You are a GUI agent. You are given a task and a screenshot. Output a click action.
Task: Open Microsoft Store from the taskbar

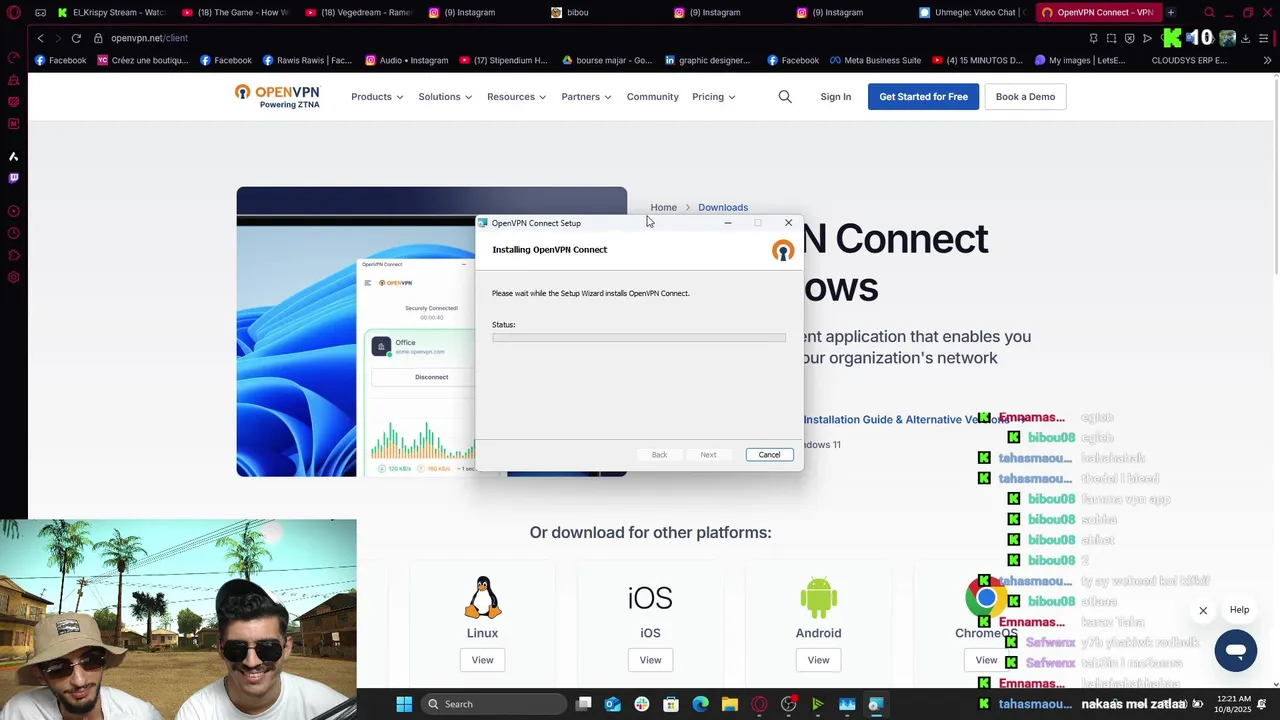pos(671,704)
